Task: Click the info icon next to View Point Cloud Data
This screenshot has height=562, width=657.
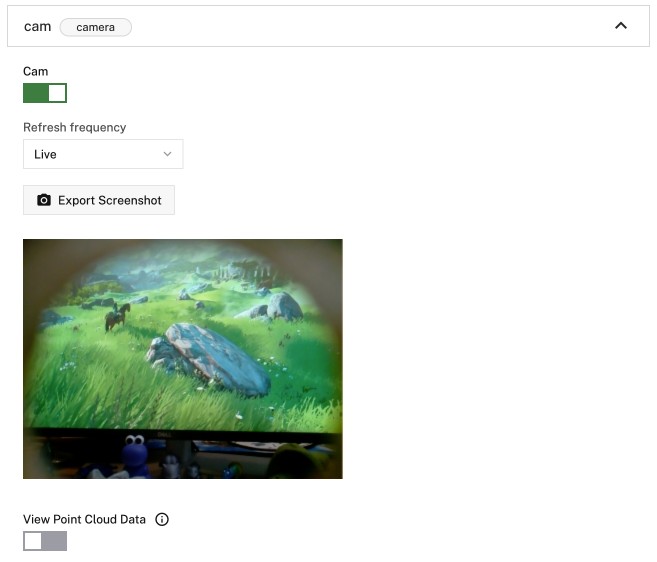Action: tap(162, 519)
